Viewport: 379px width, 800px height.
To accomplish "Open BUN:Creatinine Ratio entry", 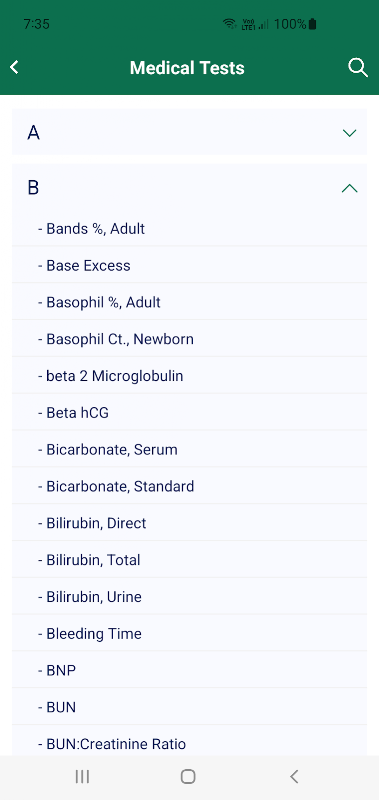I will [x=189, y=743].
